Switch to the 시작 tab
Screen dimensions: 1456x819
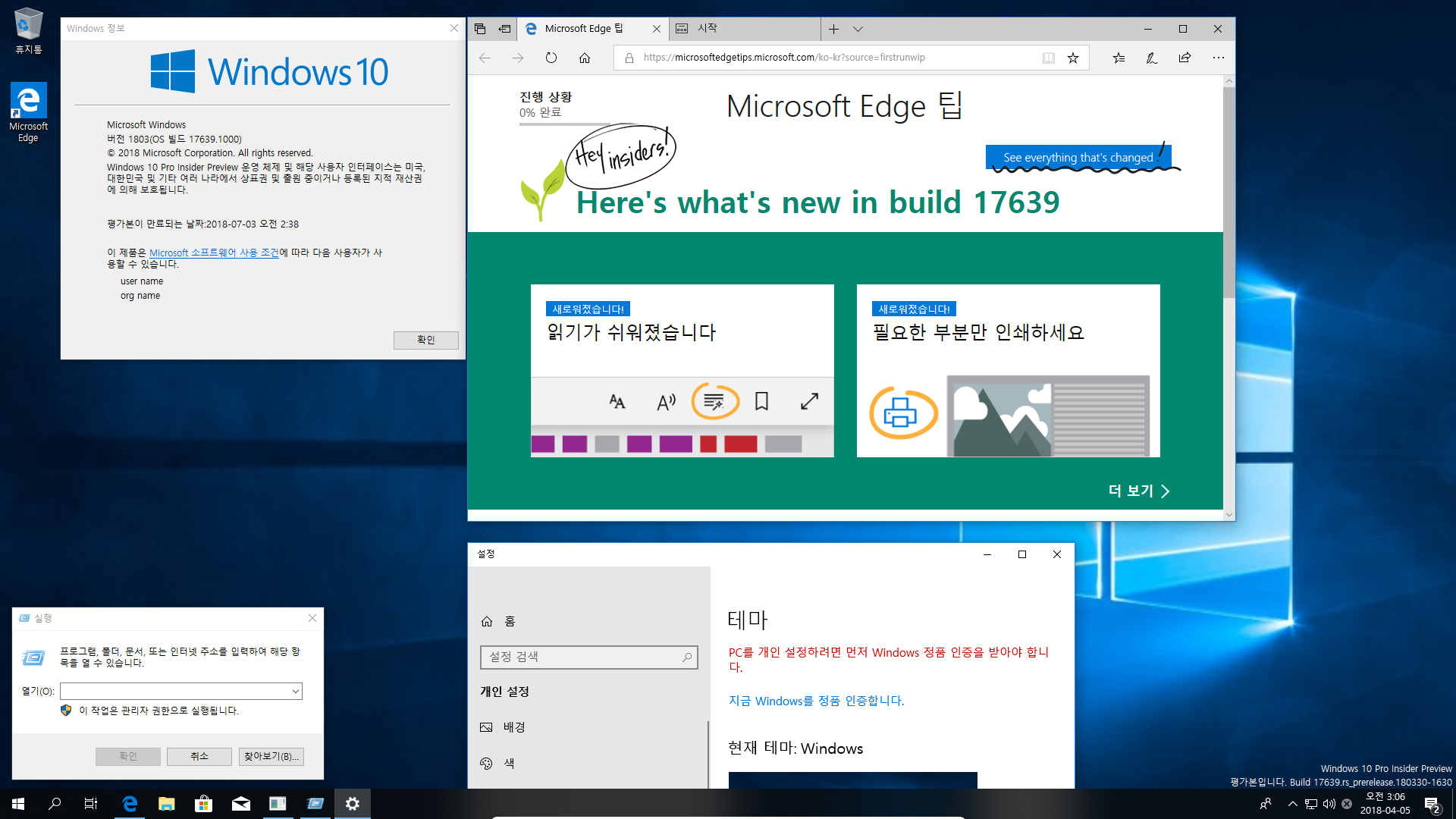(743, 29)
